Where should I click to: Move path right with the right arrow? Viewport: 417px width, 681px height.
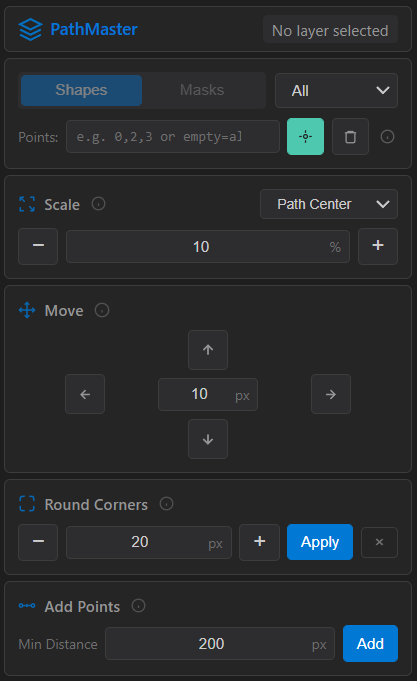[331, 394]
